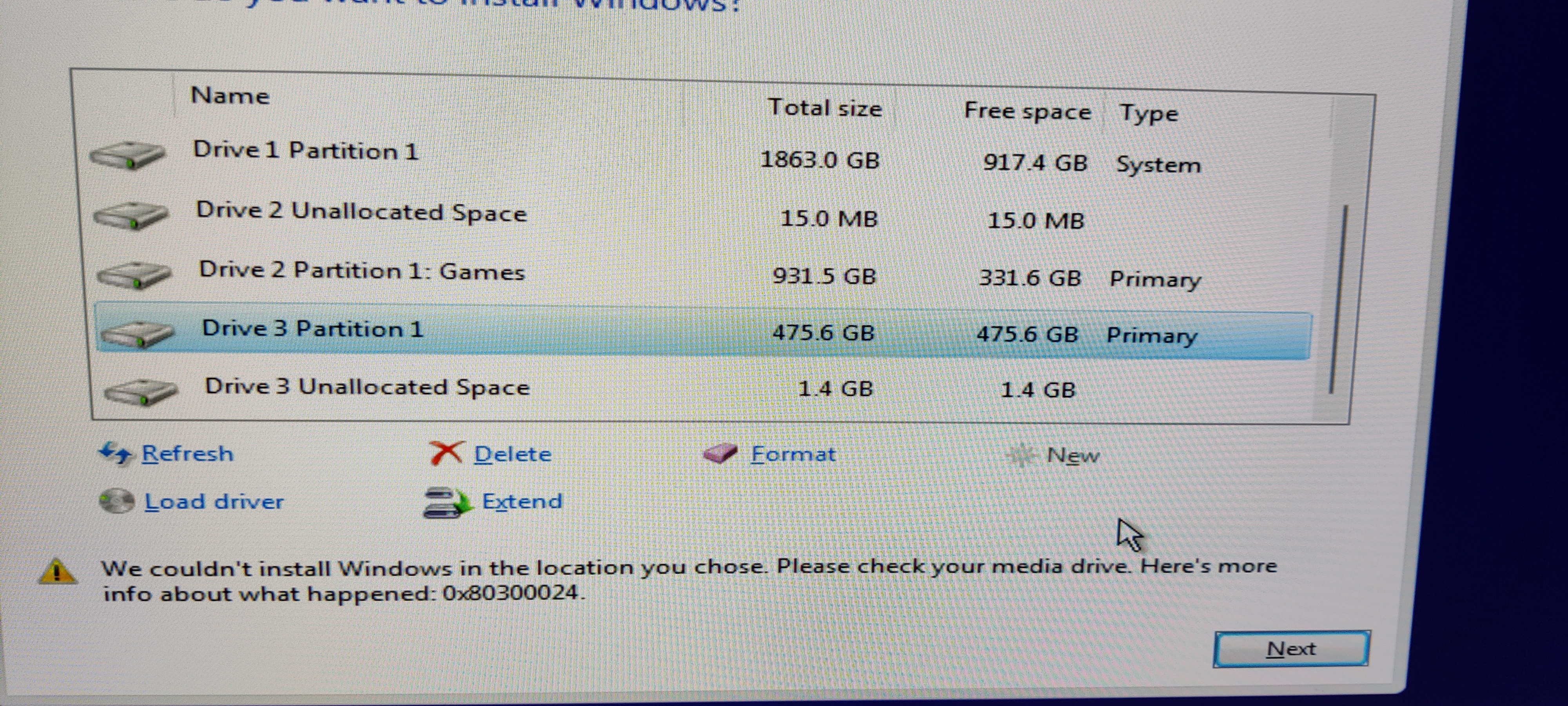Click the Next button
Screen dimensions: 1568x706
pyautogui.click(x=1292, y=650)
